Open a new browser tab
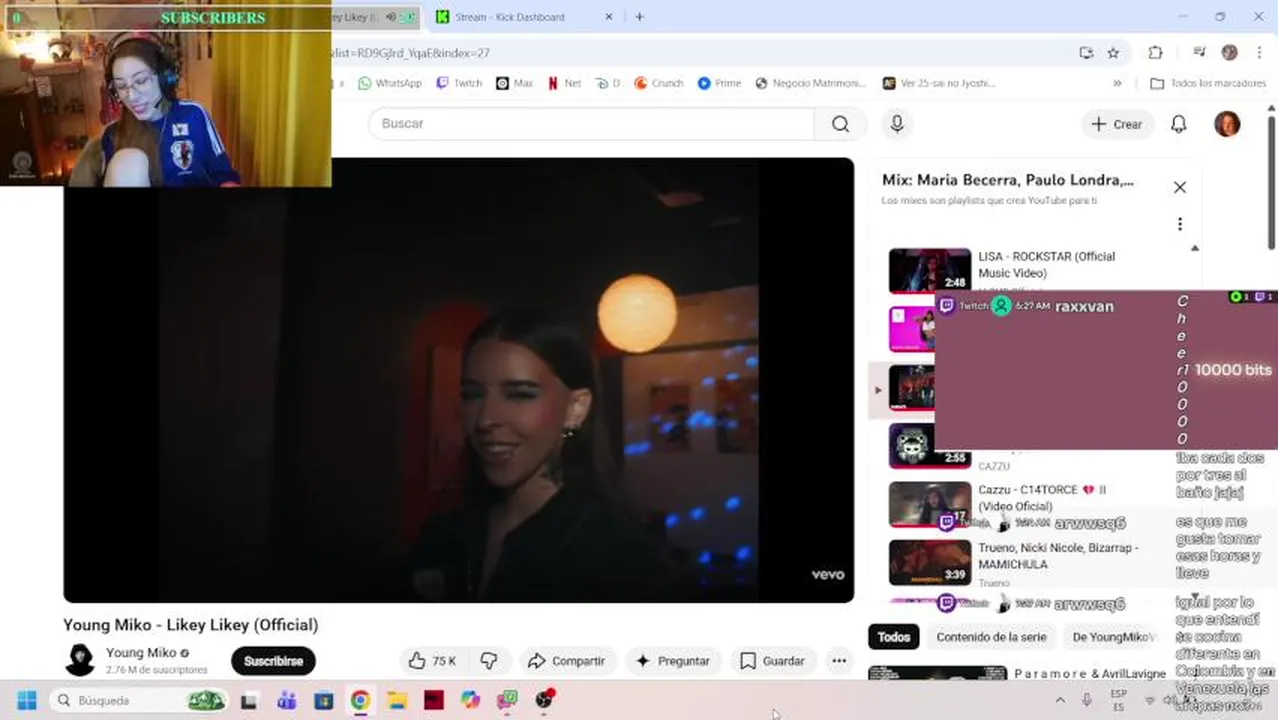 [x=639, y=17]
